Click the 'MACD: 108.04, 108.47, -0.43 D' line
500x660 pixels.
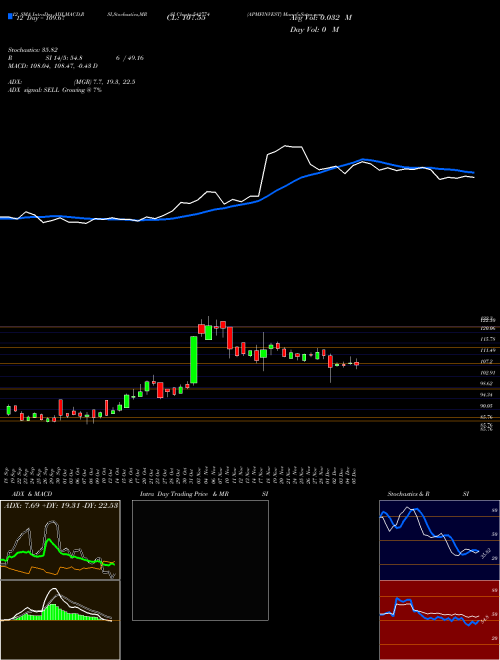[53, 66]
